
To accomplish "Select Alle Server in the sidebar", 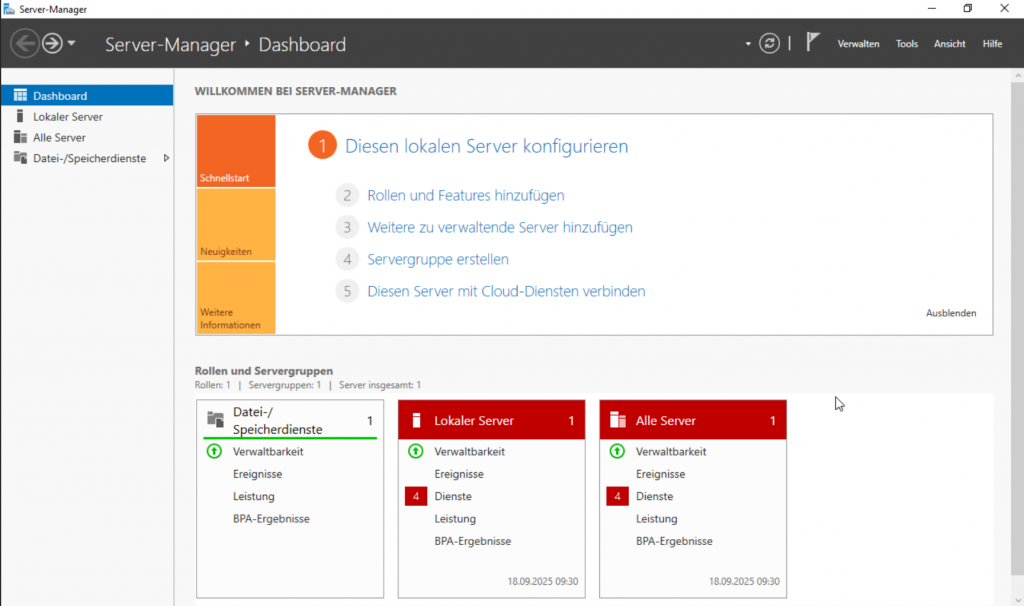I will (59, 138).
